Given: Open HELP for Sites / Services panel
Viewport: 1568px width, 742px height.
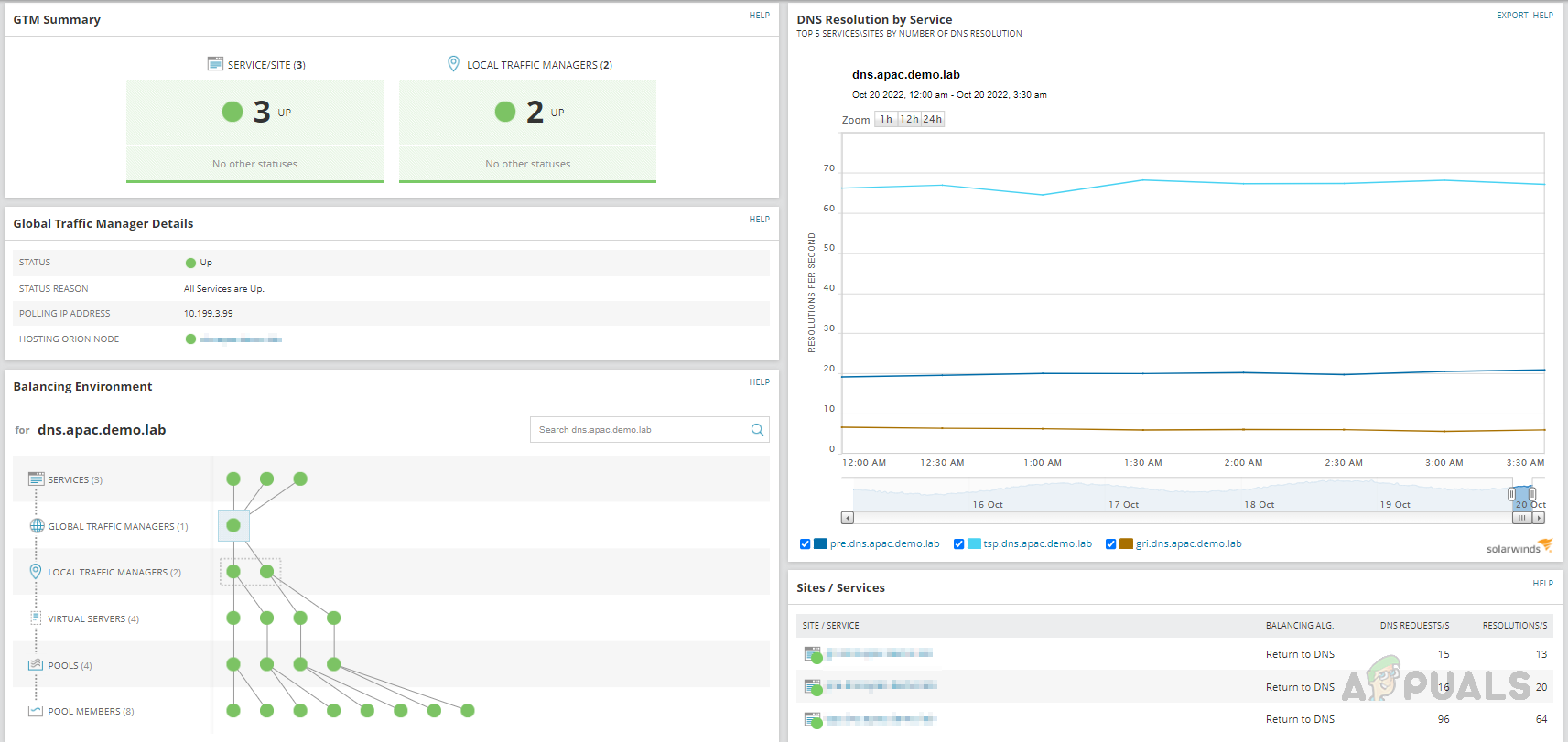Looking at the screenshot, I should tap(1542, 584).
